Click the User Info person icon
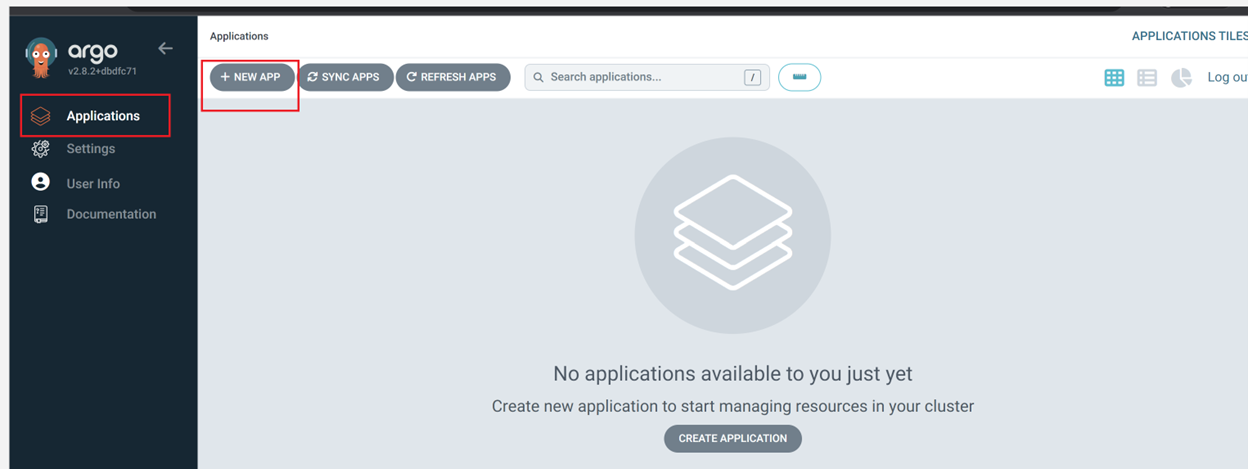Viewport: 1248px width, 469px height. coord(41,183)
